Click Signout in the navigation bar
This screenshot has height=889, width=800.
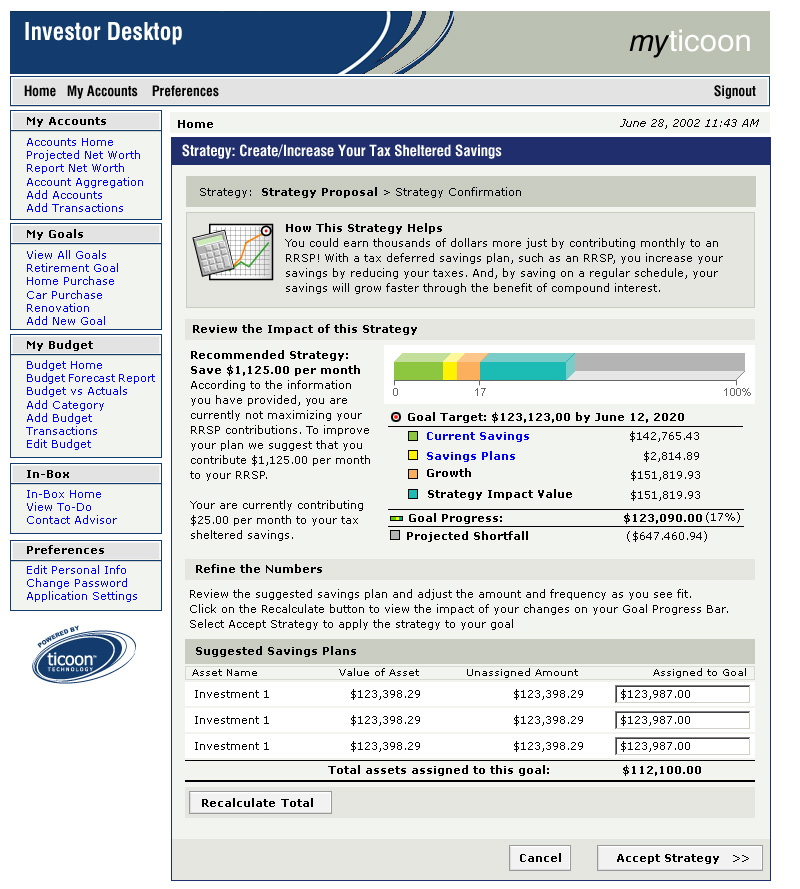(x=734, y=91)
